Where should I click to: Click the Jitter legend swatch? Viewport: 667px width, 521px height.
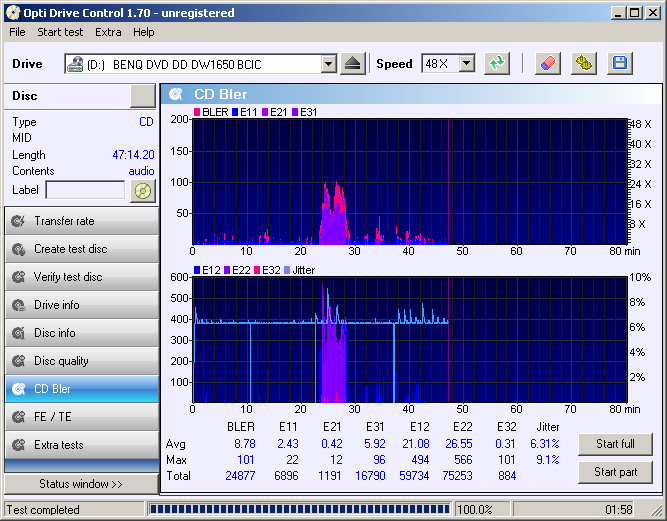pos(287,270)
